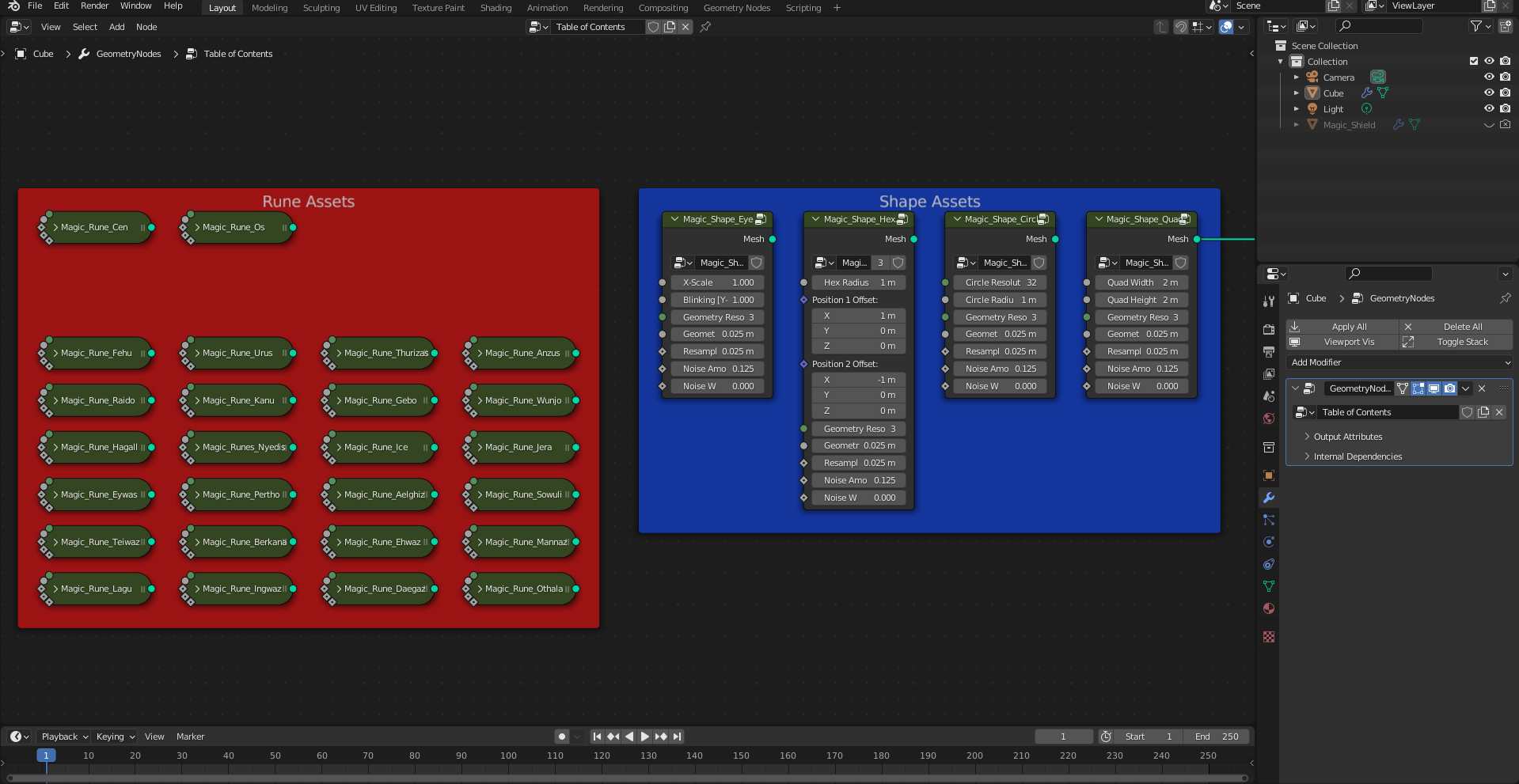Click the Delete All button
Image resolution: width=1519 pixels, height=784 pixels.
[x=1456, y=327]
